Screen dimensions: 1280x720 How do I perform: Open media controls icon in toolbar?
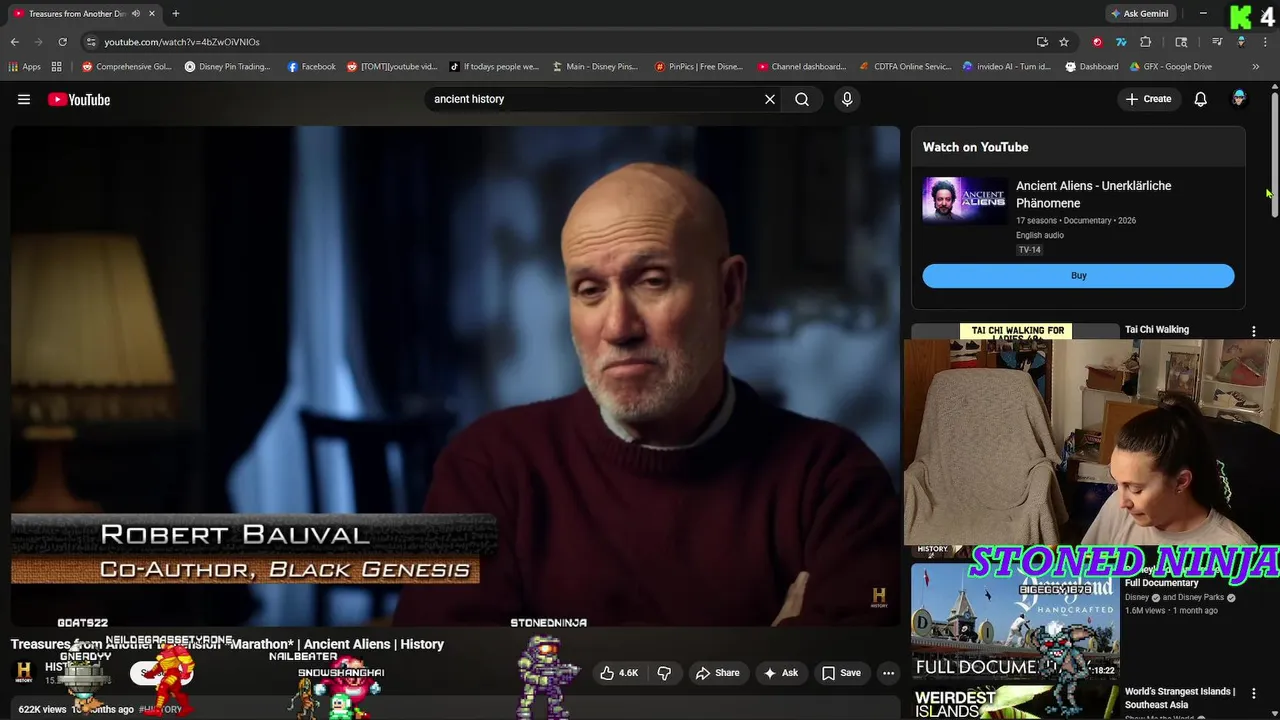[1217, 42]
